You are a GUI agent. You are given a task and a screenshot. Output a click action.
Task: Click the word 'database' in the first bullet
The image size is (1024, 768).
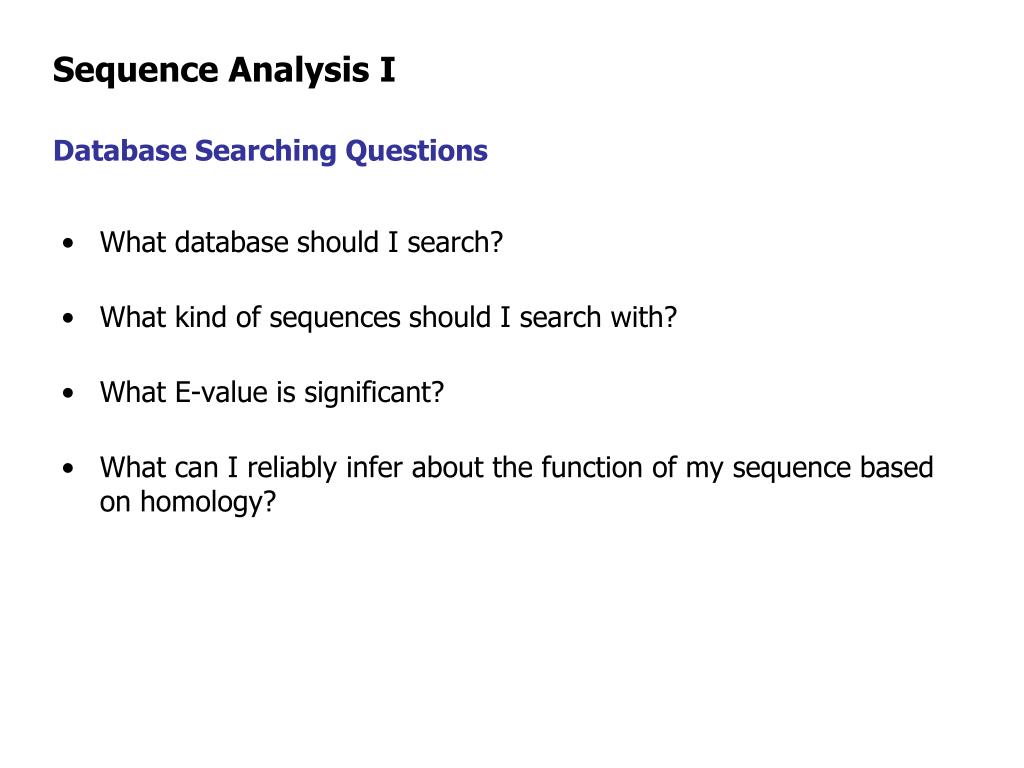232,242
